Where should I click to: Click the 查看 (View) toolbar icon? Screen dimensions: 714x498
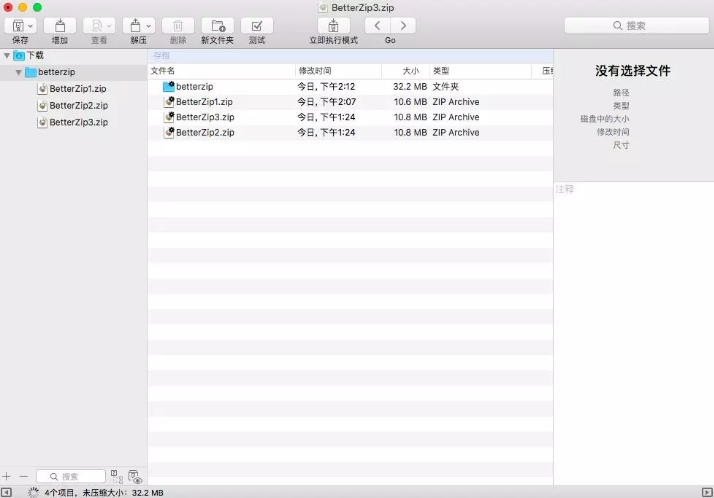(x=97, y=25)
